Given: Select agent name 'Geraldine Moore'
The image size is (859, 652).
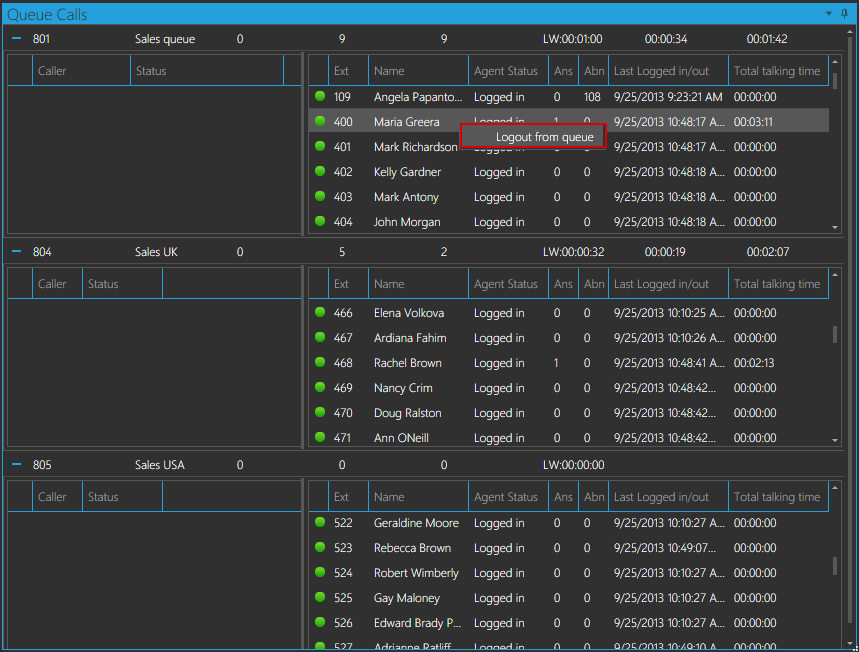Looking at the screenshot, I should [416, 523].
